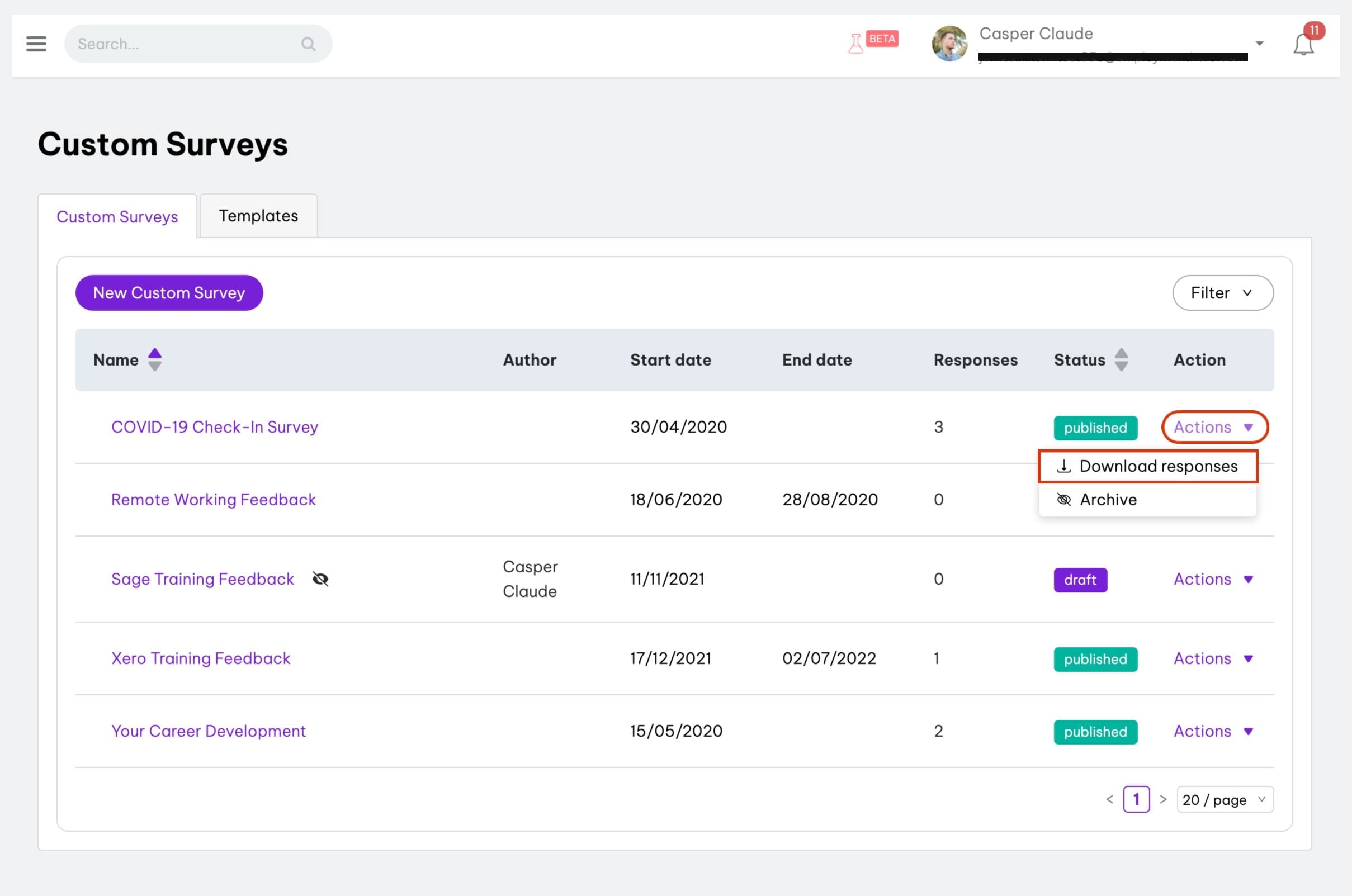Viewport: 1352px width, 896px height.
Task: Open the Filter dropdown
Action: 1222,292
